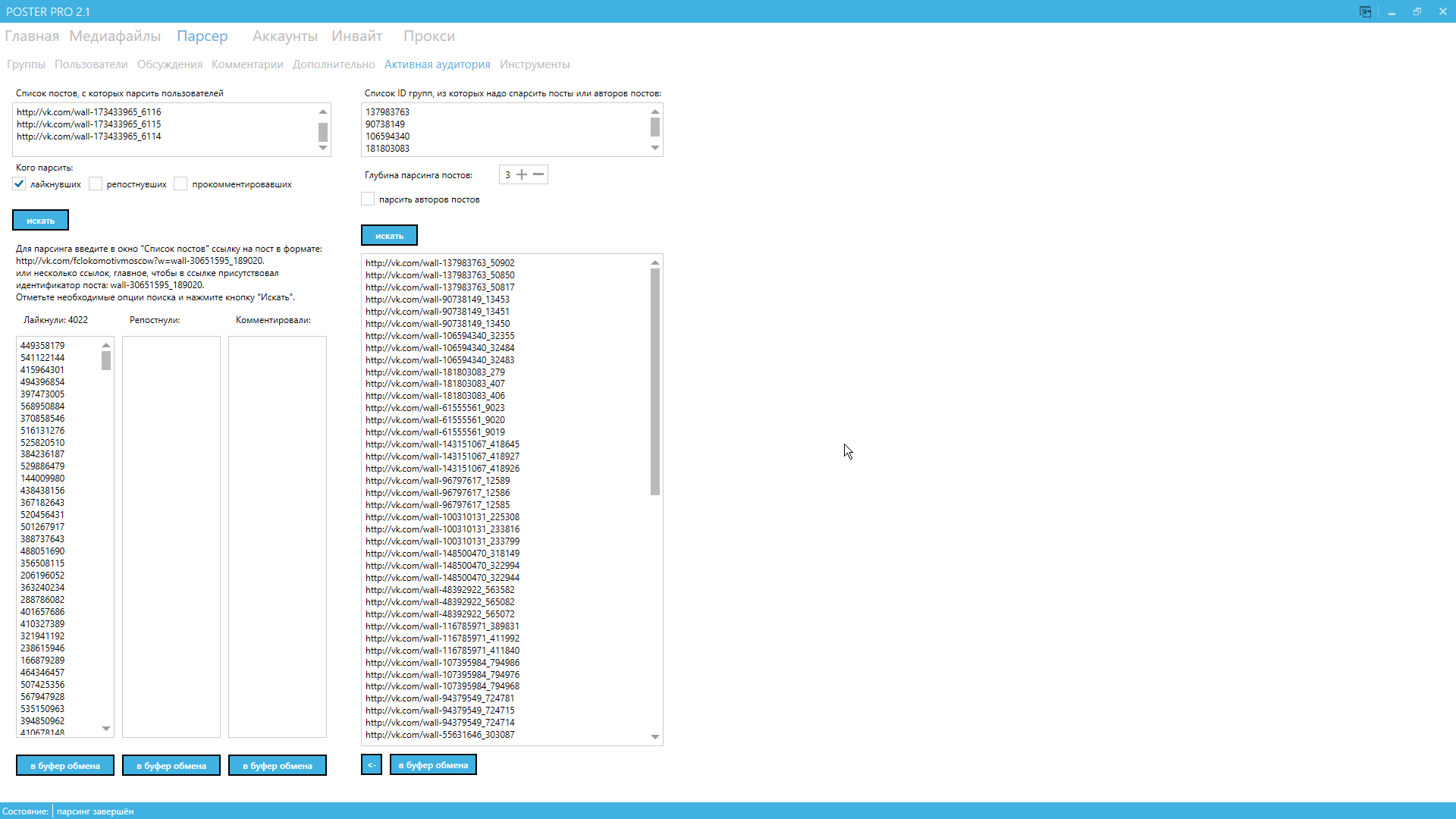Check 'парсить авторов постов' option

(368, 199)
